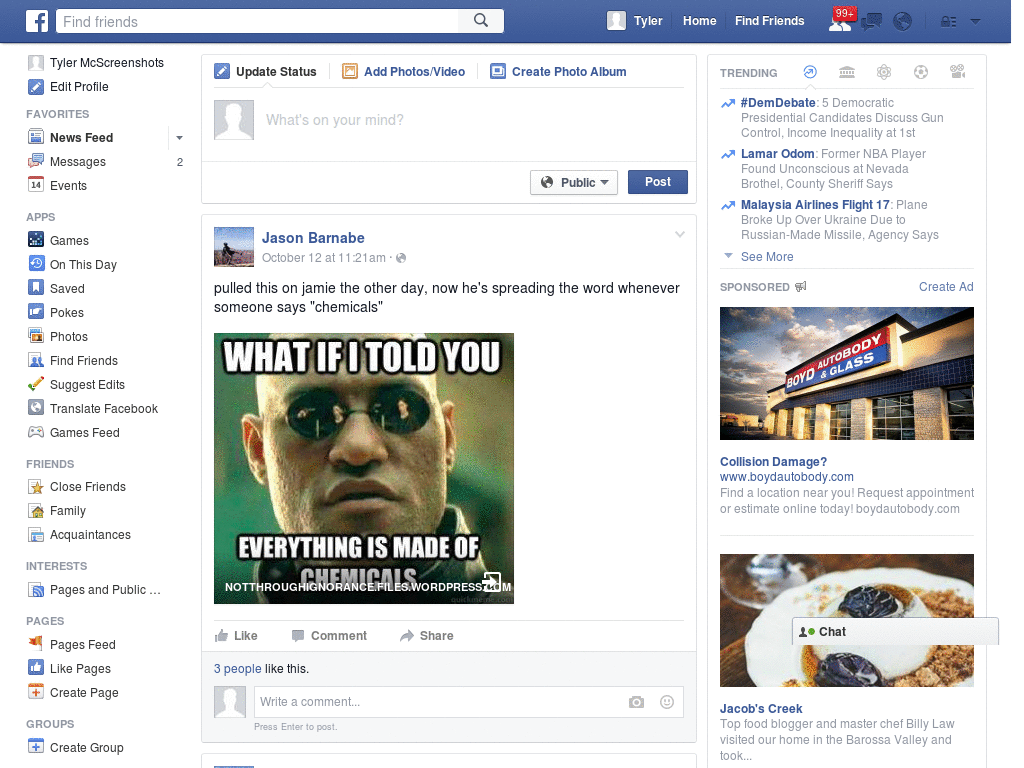Expand See More trending topics

[x=767, y=257]
